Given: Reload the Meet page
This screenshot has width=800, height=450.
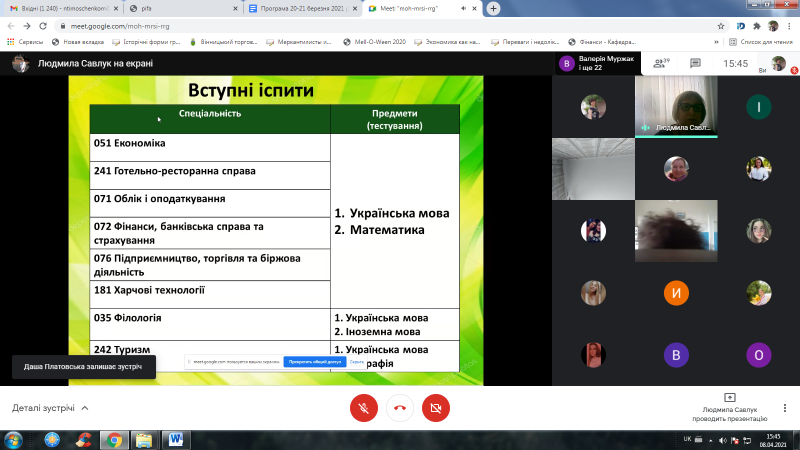Looking at the screenshot, I should click(43, 26).
